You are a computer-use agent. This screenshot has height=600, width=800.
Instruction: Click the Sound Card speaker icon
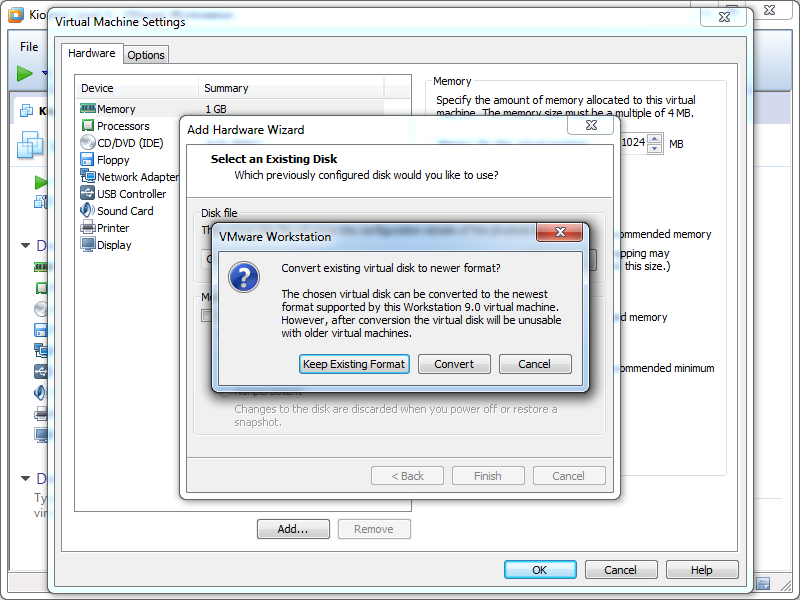(x=88, y=211)
